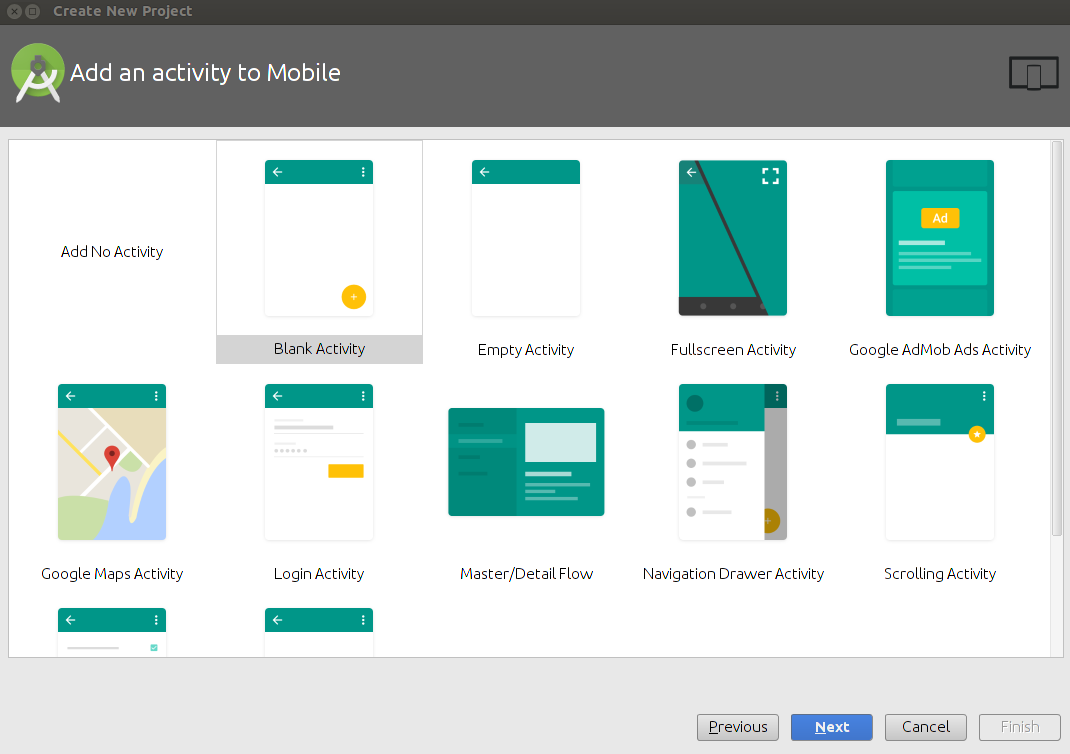Screen dimensions: 1070x754
Task: Select the Blank Activity template thumbnail
Action: point(319,238)
